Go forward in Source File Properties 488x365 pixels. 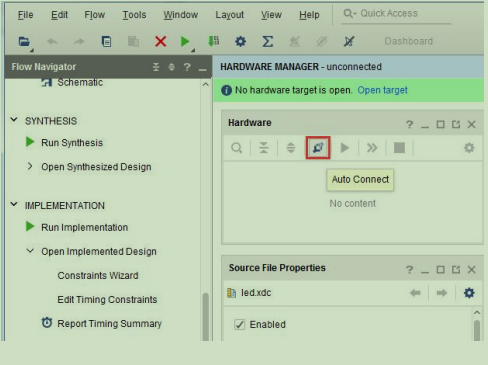[442, 293]
